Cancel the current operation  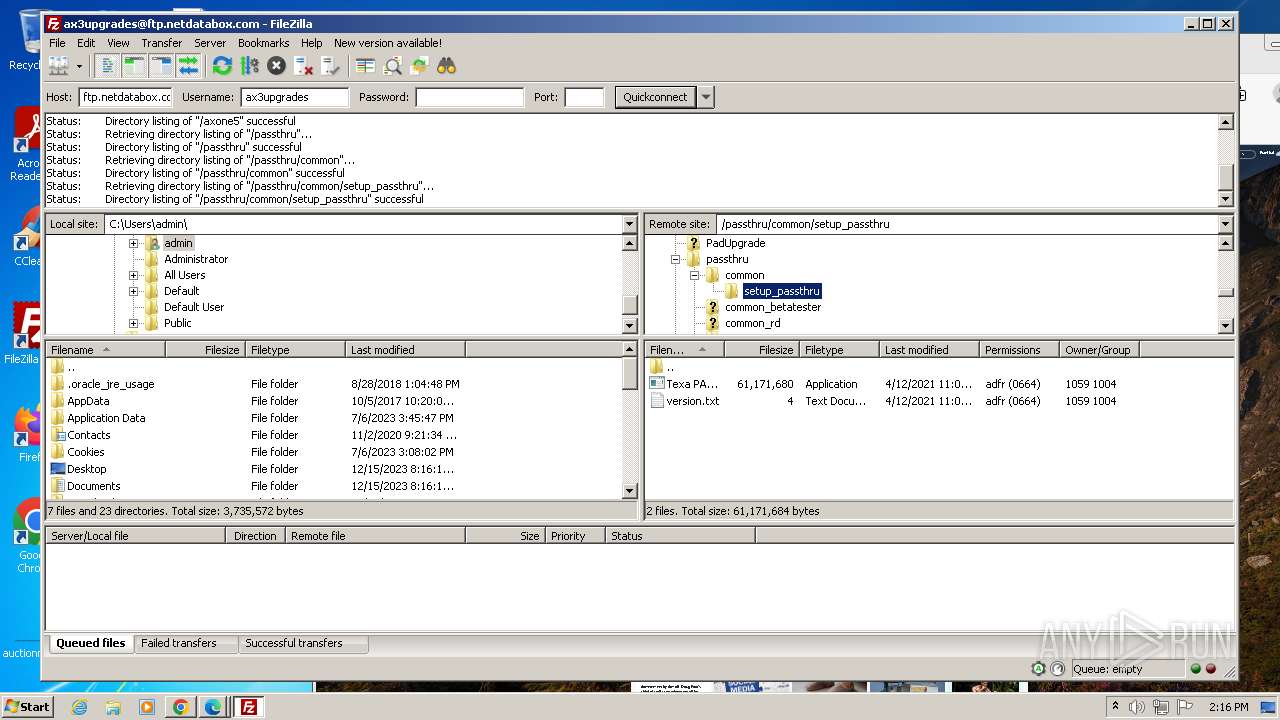click(276, 66)
